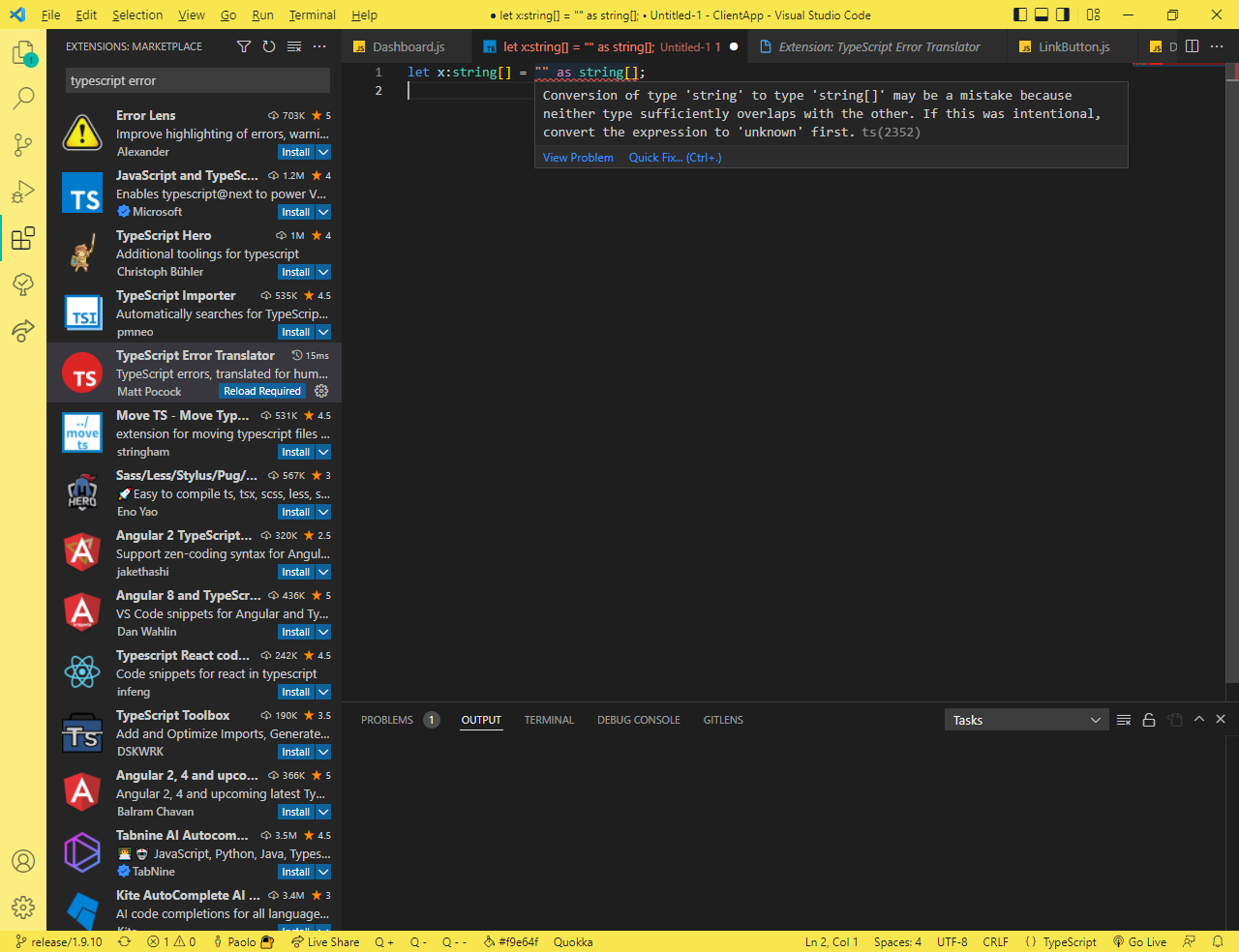The width and height of the screenshot is (1239, 952).
Task: Toggle scroll lock in the Output panel
Action: pyautogui.click(x=1149, y=719)
